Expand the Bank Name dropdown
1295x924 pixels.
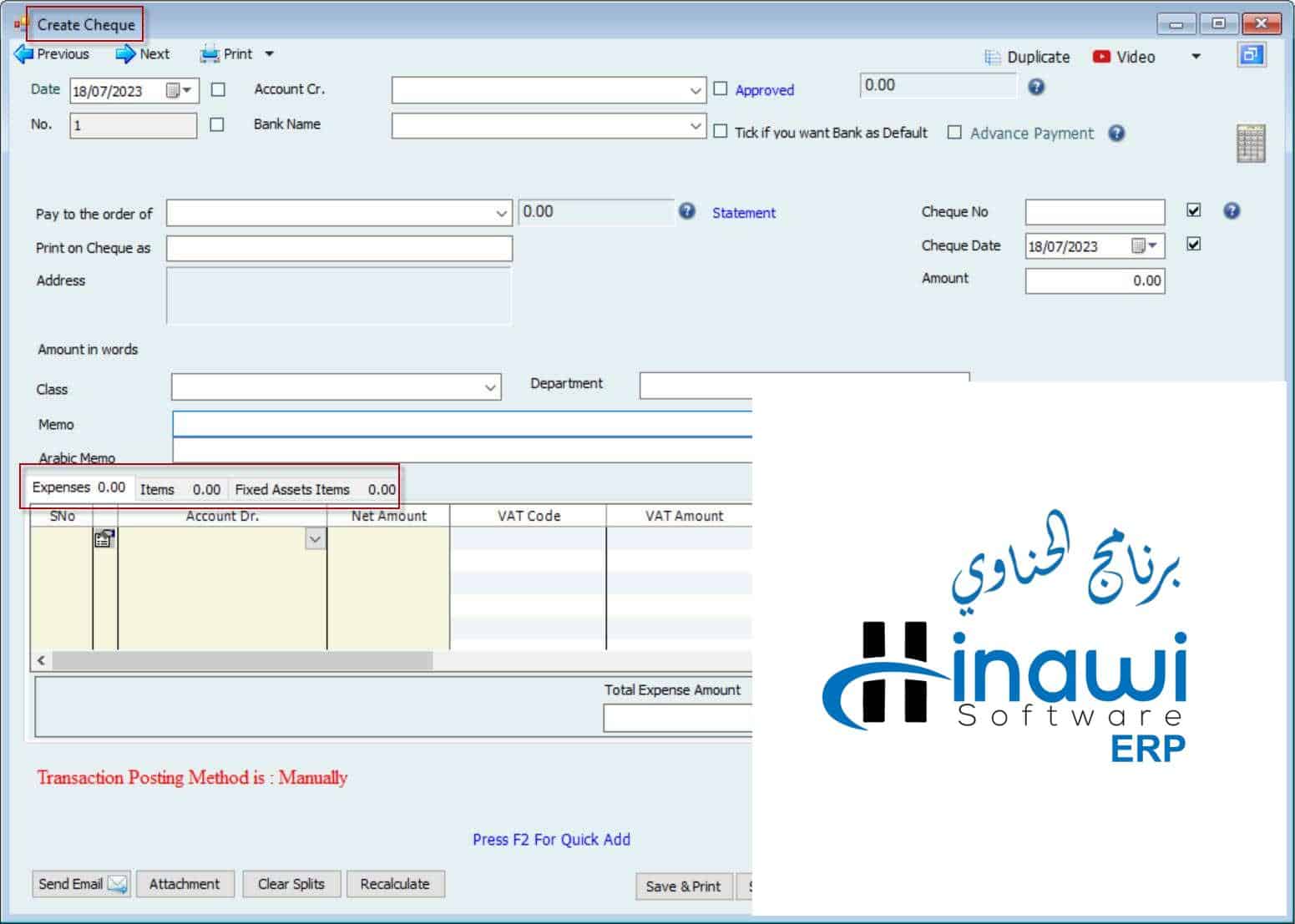pyautogui.click(x=696, y=125)
